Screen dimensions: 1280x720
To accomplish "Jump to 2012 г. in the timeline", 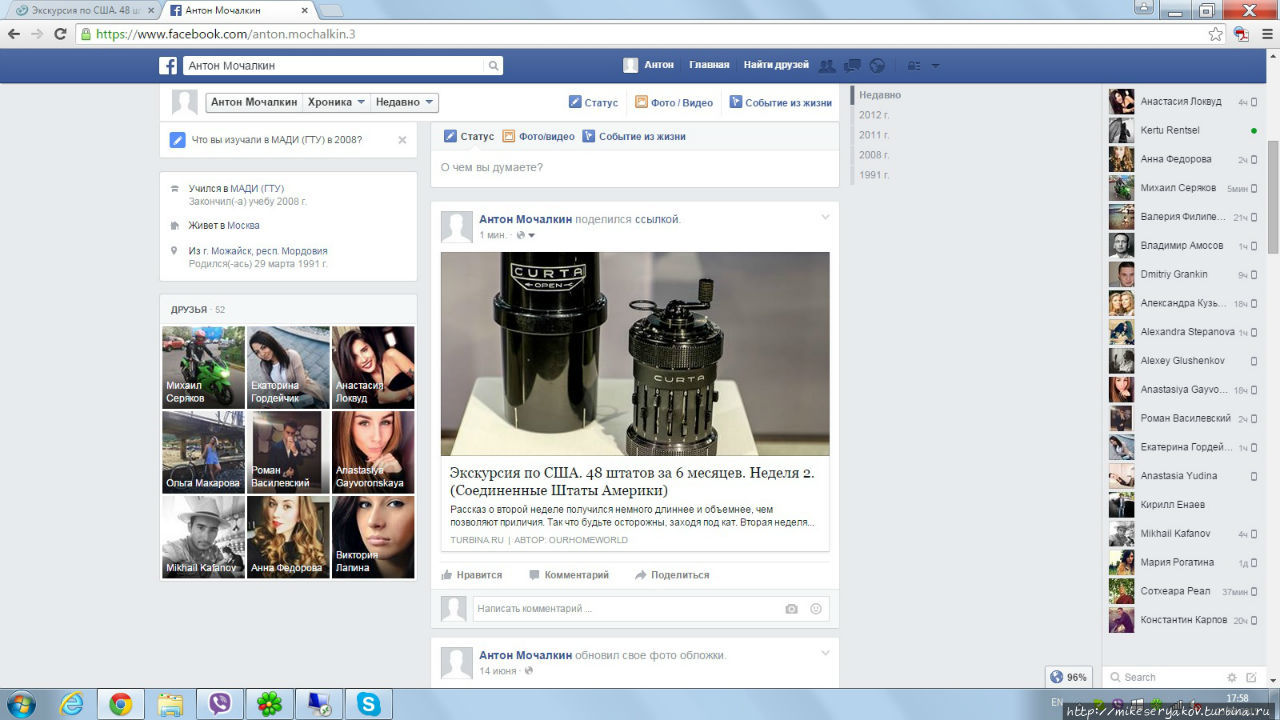I will [873, 115].
